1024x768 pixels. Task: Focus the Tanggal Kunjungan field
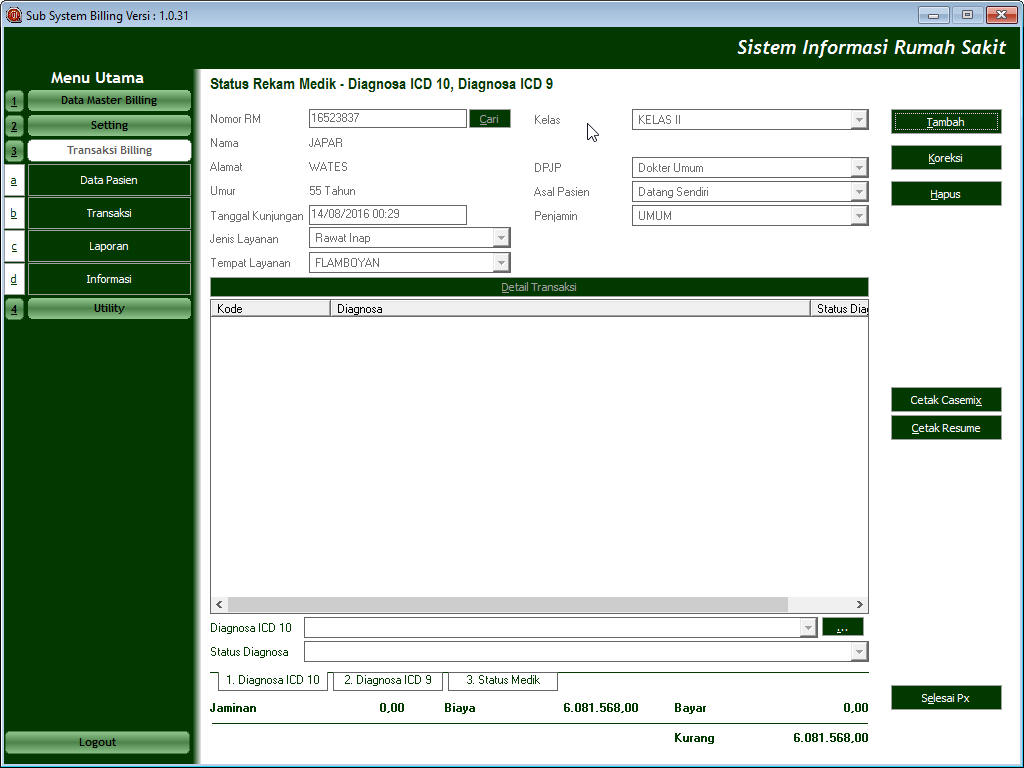coord(387,214)
